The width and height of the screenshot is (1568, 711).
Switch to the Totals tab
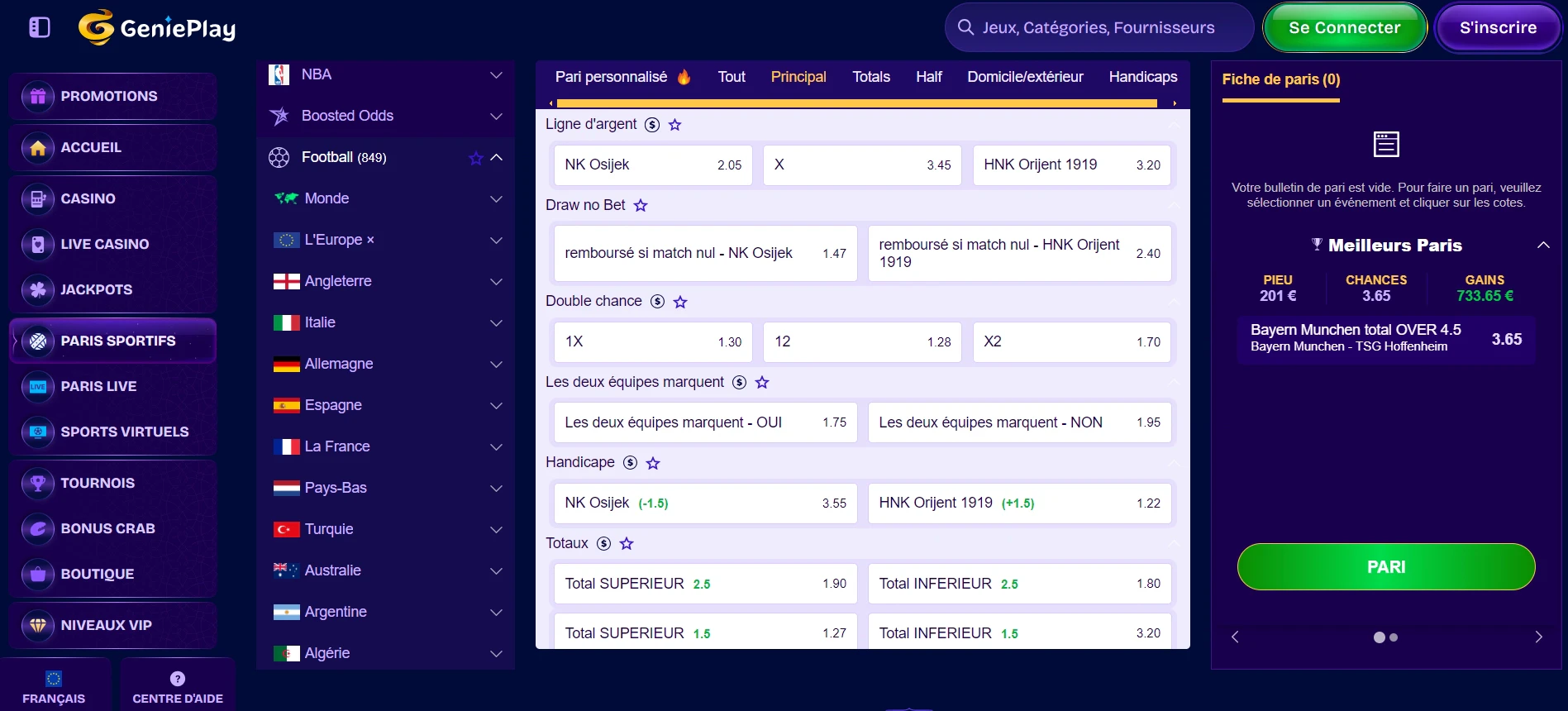(871, 77)
